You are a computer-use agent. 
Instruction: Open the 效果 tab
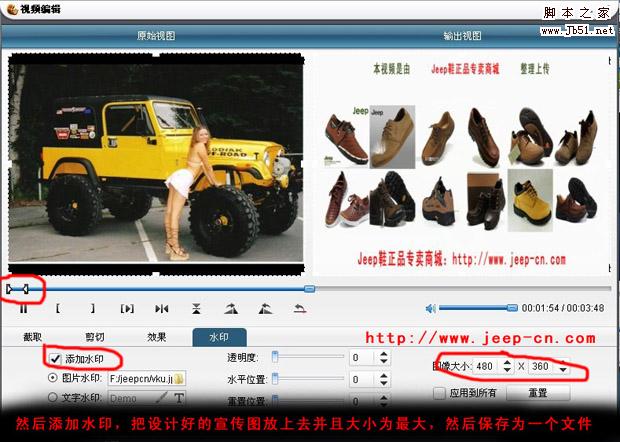pos(156,337)
